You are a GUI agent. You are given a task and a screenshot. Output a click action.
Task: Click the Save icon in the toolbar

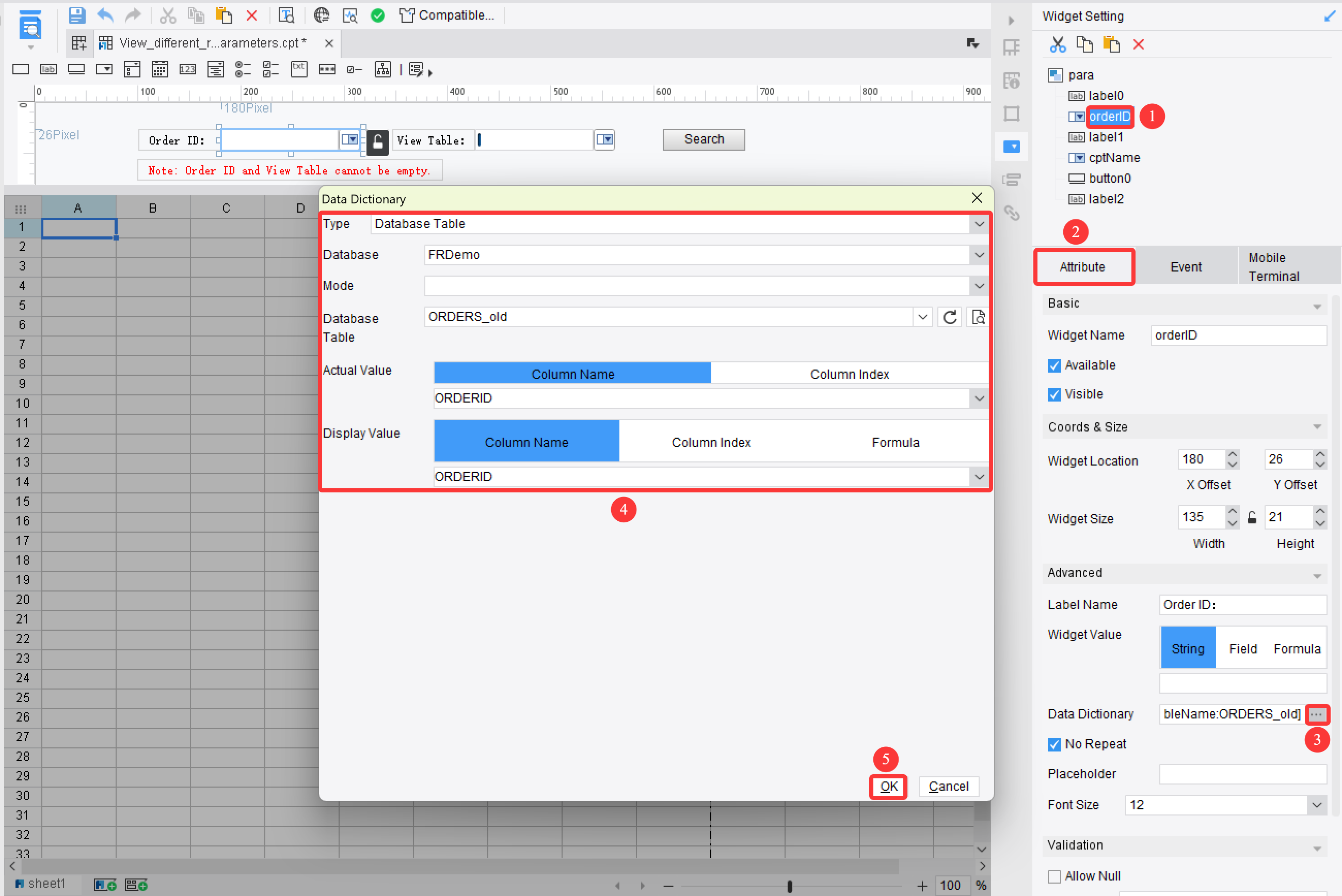pyautogui.click(x=77, y=15)
